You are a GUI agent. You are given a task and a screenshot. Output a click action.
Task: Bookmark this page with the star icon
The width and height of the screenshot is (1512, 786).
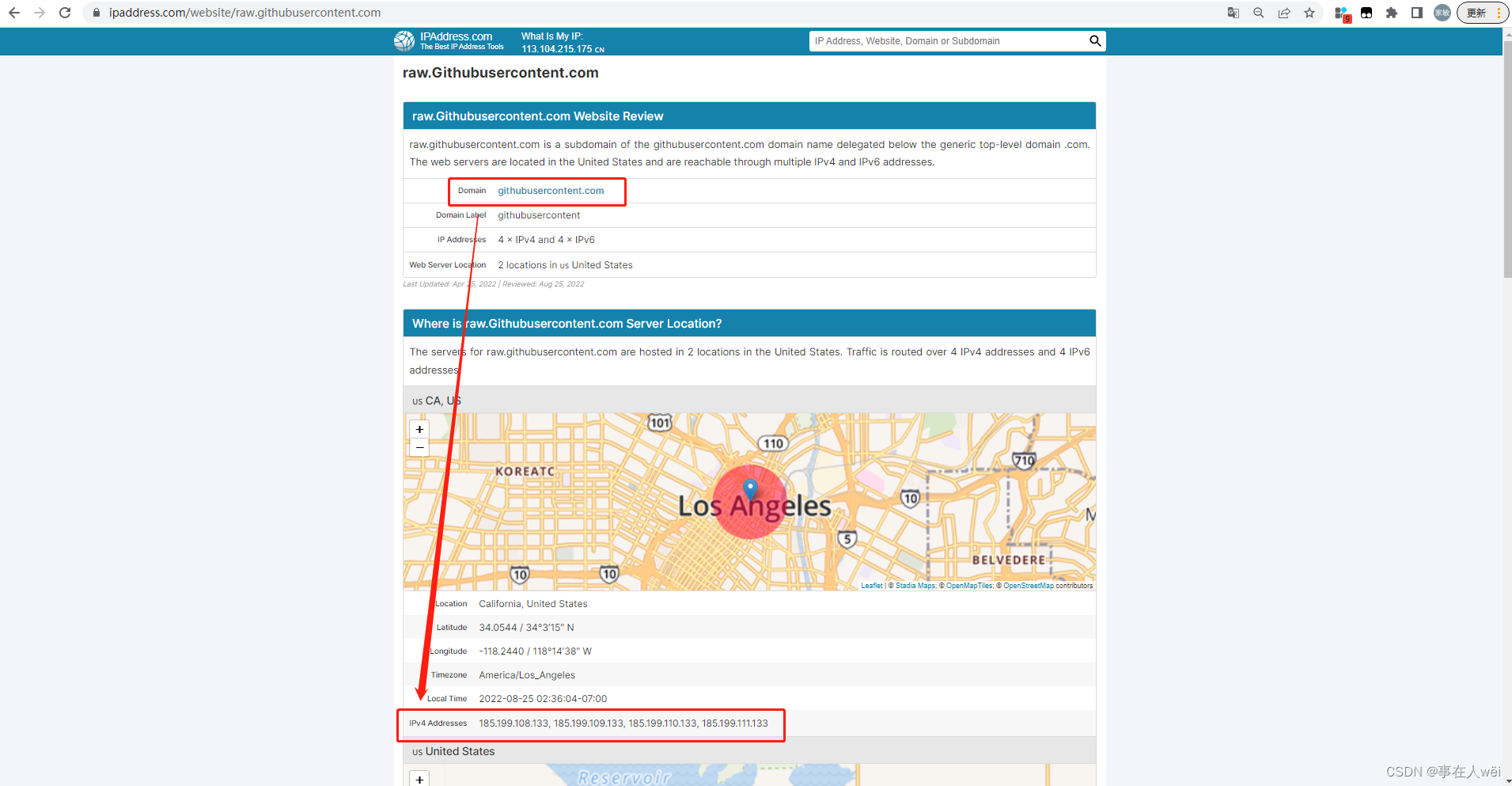[1309, 13]
